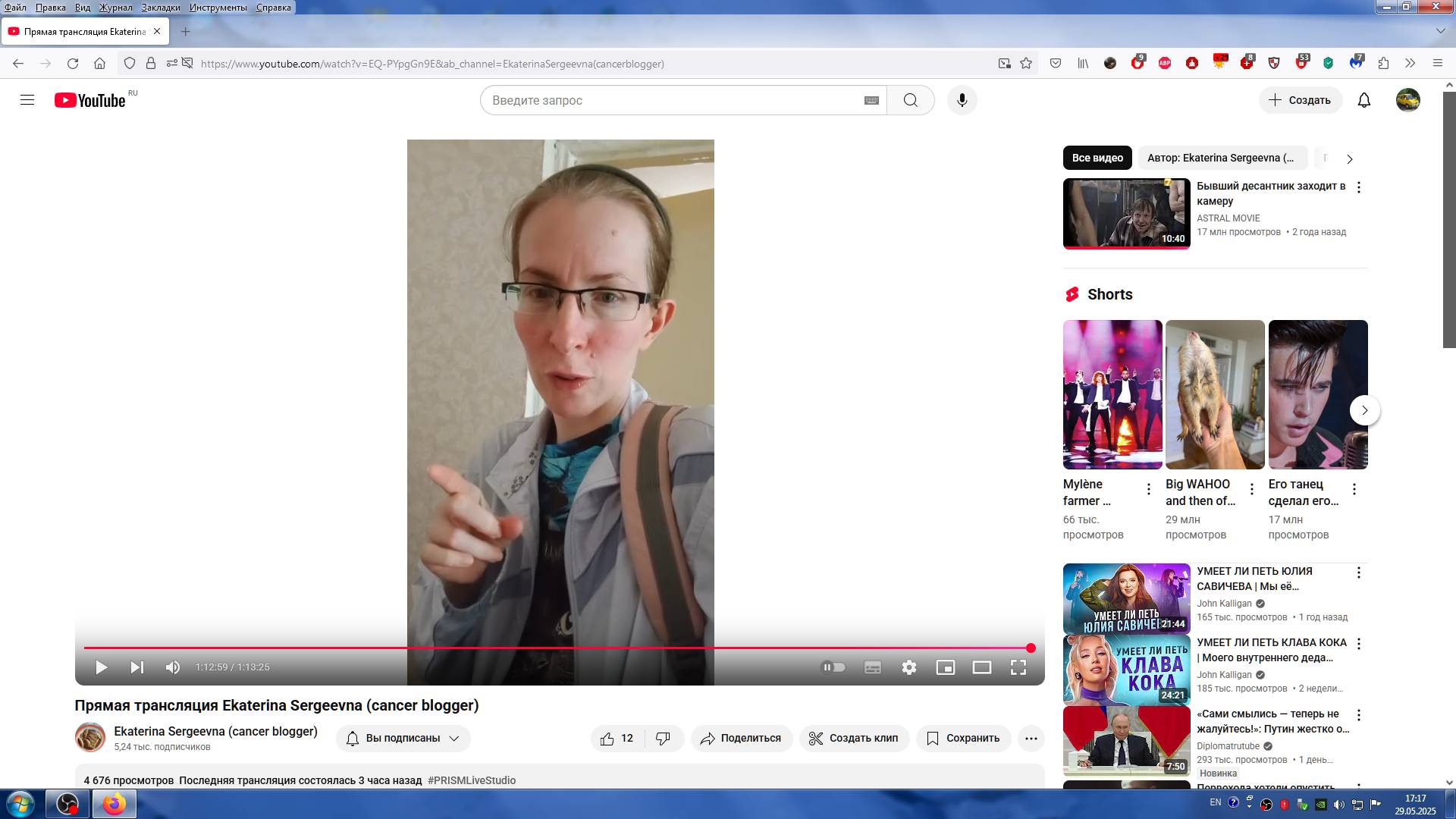Play the paused video
The width and height of the screenshot is (1456, 819).
(x=101, y=667)
